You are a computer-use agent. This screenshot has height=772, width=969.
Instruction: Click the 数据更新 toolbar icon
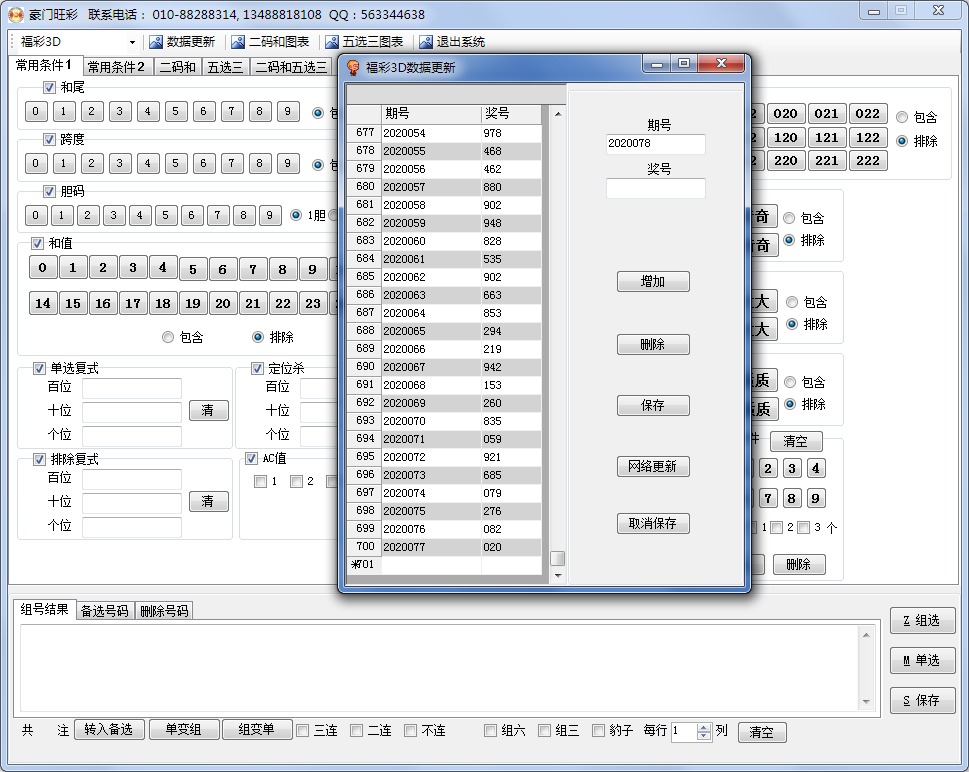coord(156,42)
